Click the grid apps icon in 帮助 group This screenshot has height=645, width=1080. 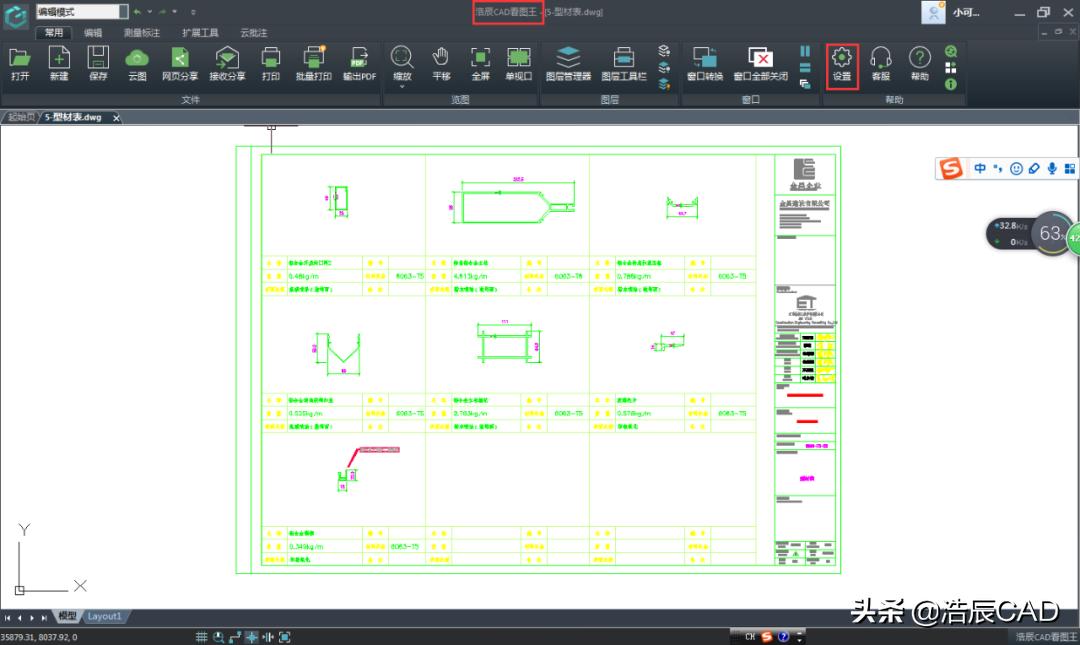tap(951, 68)
